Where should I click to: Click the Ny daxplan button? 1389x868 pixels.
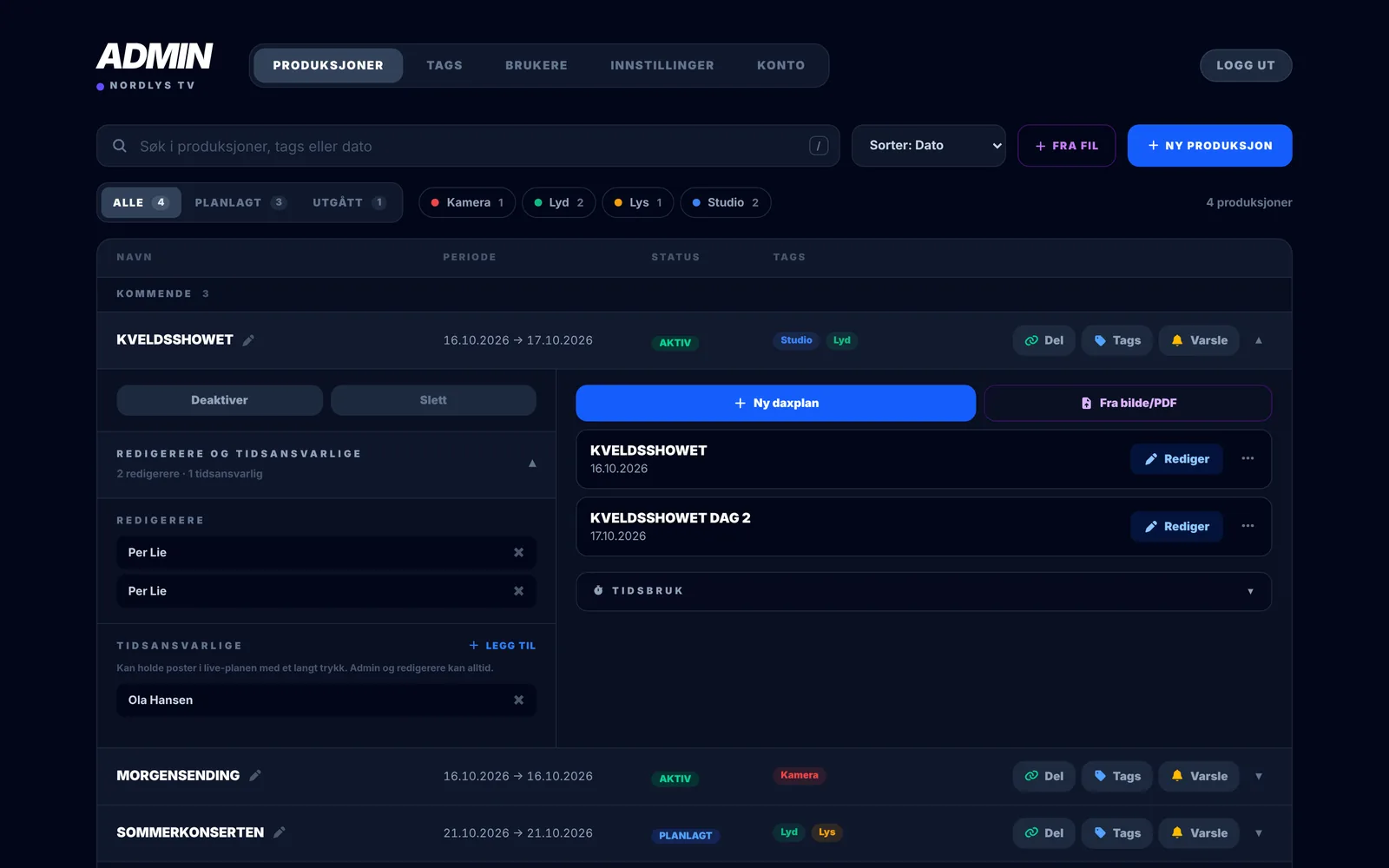point(776,403)
